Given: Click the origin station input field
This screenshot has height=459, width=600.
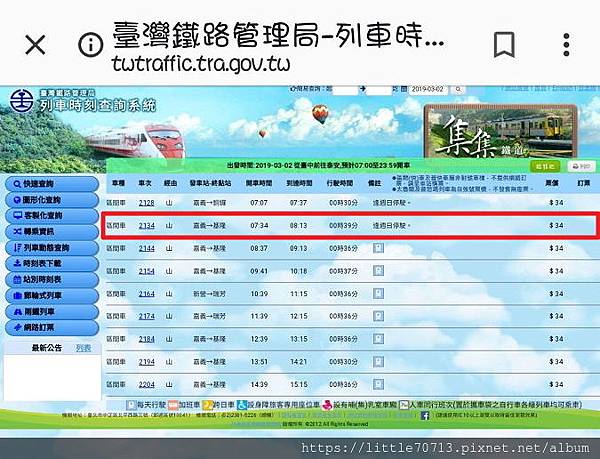Looking at the screenshot, I should pyautogui.click(x=345, y=90).
